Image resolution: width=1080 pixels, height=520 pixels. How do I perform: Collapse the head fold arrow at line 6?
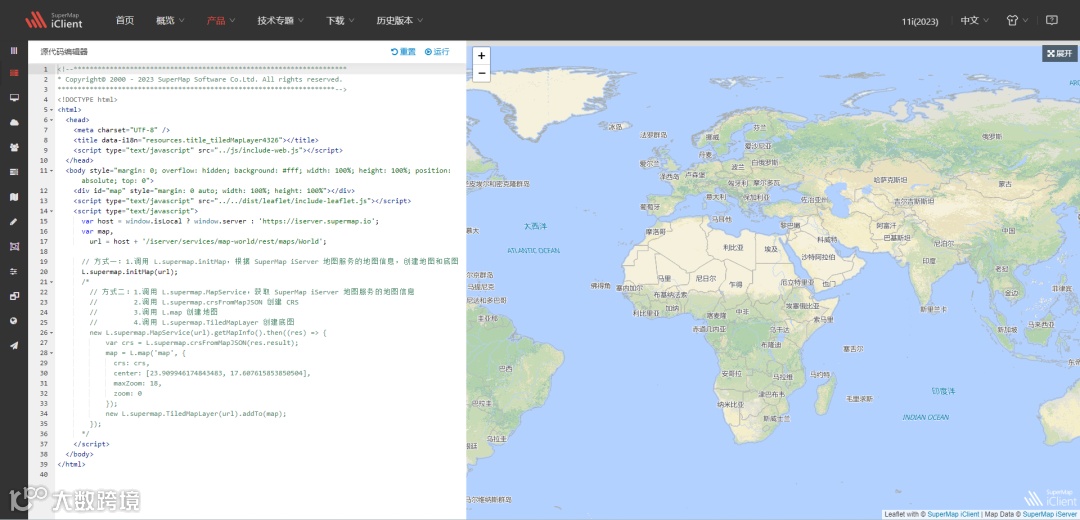pos(52,119)
